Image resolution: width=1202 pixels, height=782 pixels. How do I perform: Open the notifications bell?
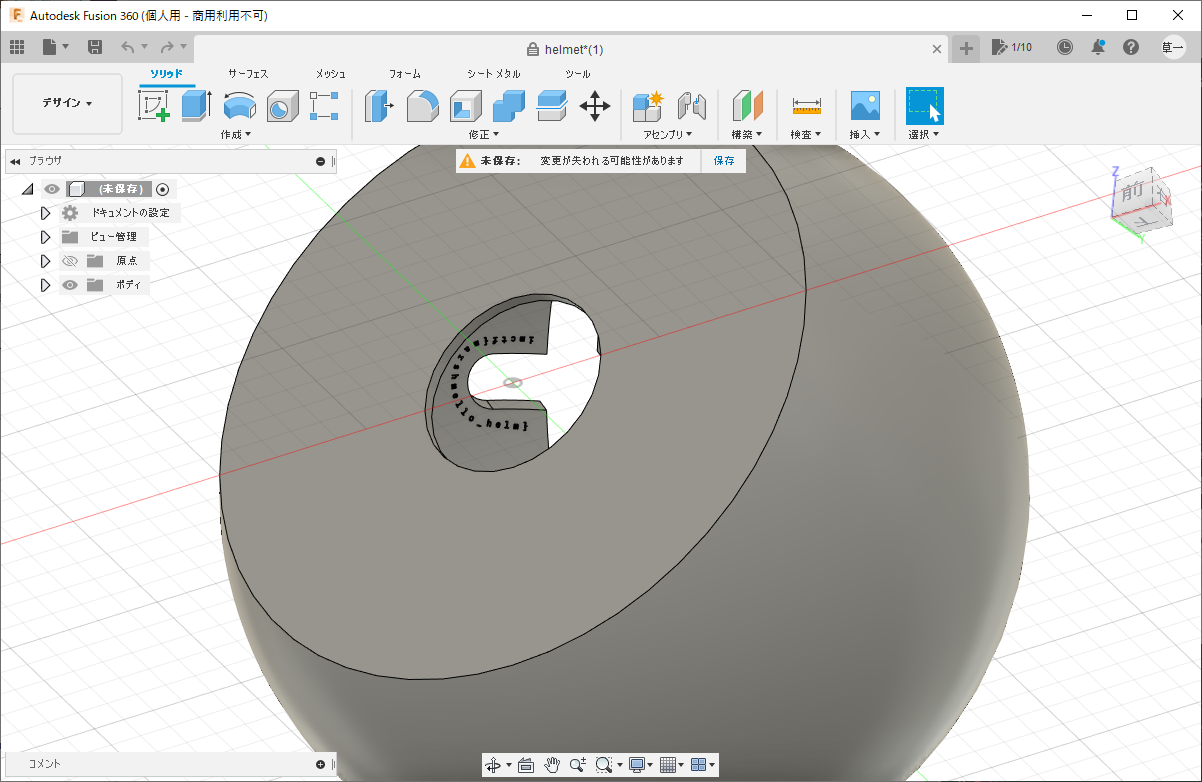click(x=1098, y=47)
